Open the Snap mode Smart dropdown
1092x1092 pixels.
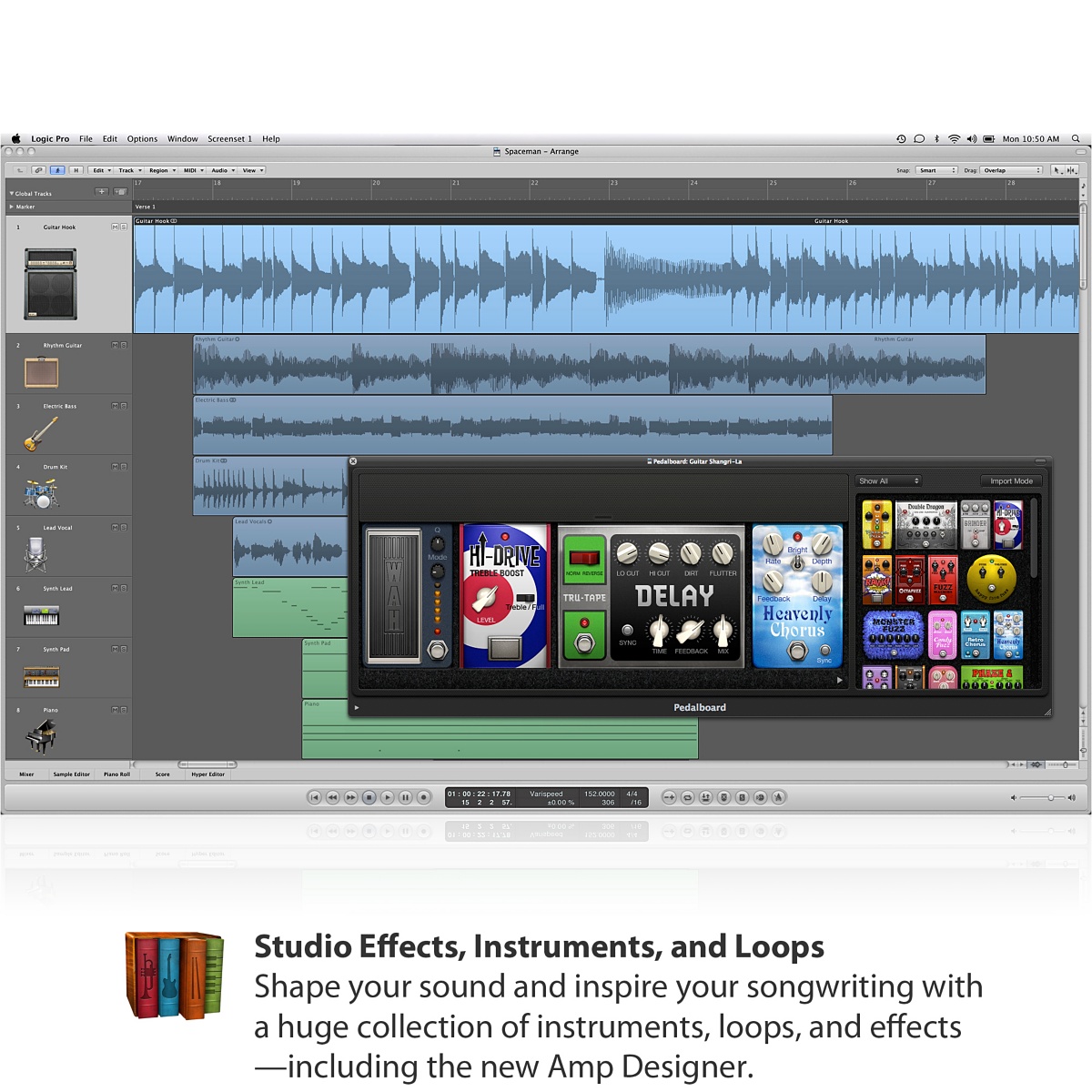pyautogui.click(x=935, y=170)
